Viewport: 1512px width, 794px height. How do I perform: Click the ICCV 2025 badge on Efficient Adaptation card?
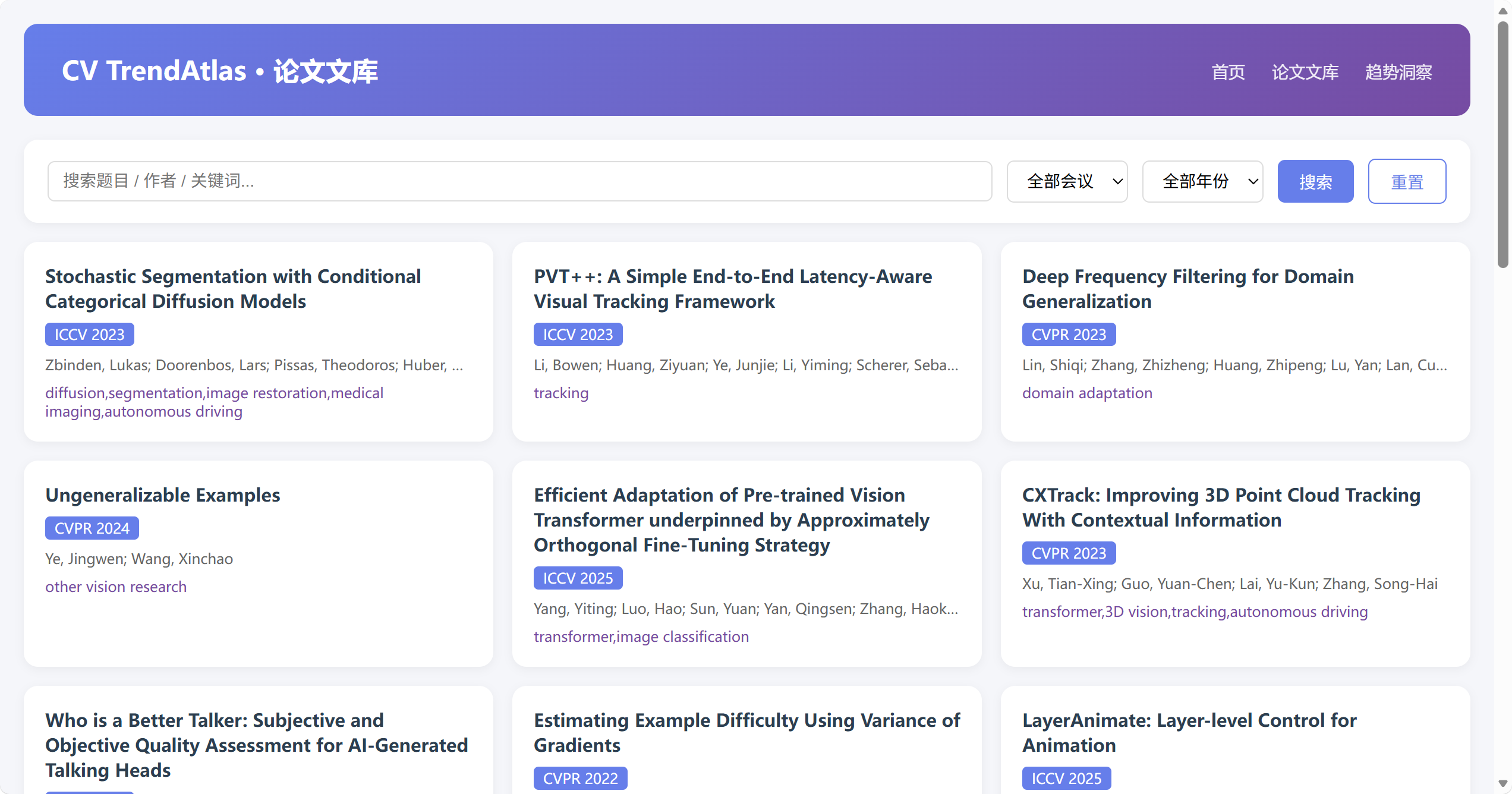point(578,578)
